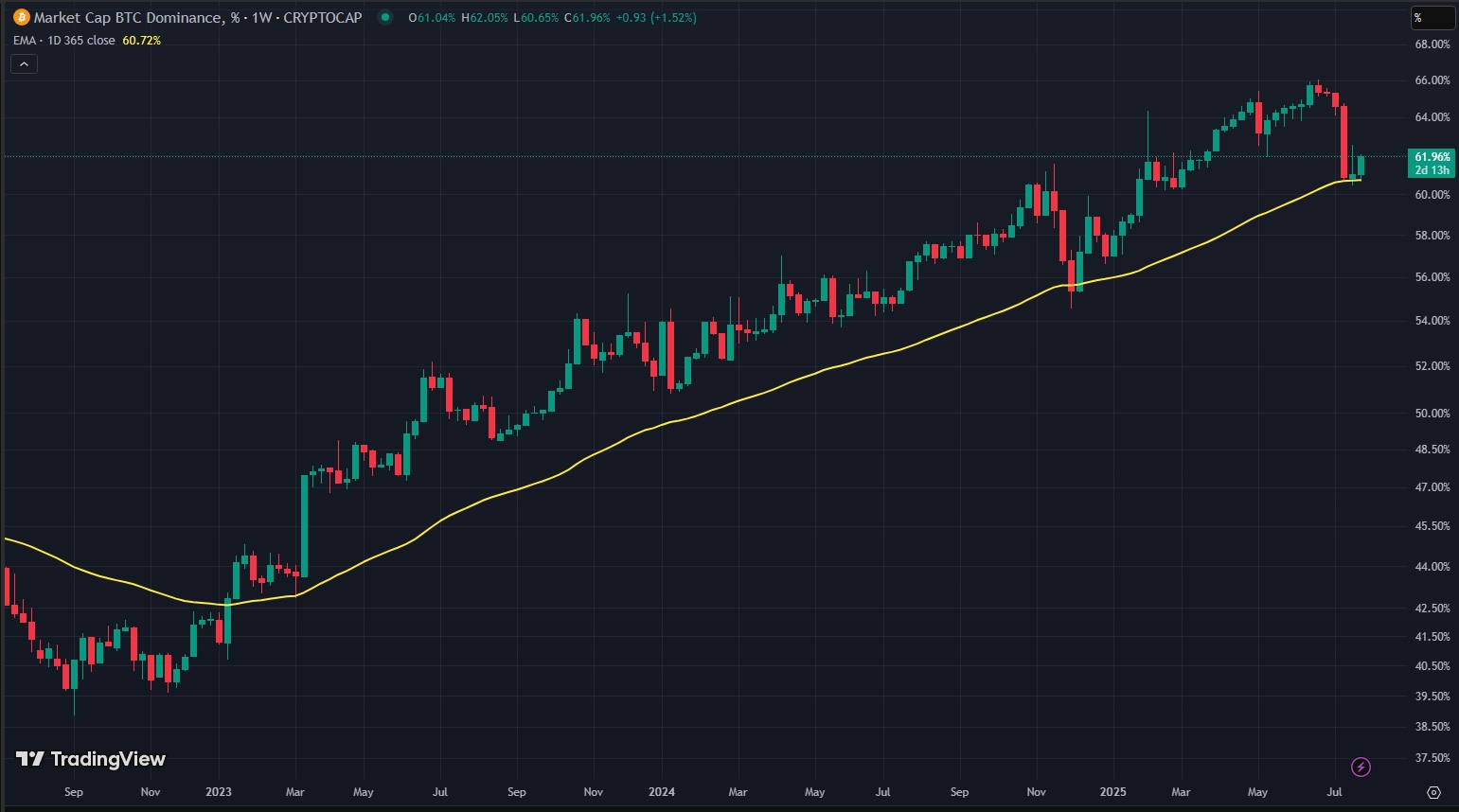Select the EMA 1D 365 close indicator label
Screen dimensions: 1459x812
click(x=64, y=41)
